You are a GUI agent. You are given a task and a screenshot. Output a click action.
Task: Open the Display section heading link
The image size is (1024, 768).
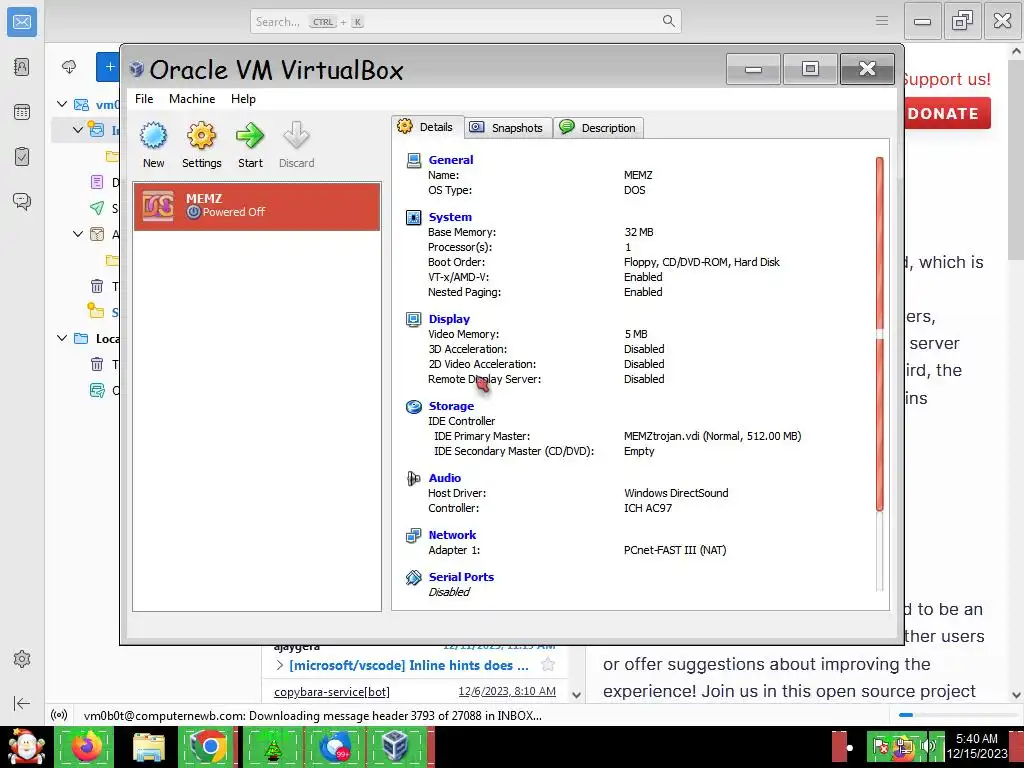pyautogui.click(x=449, y=319)
